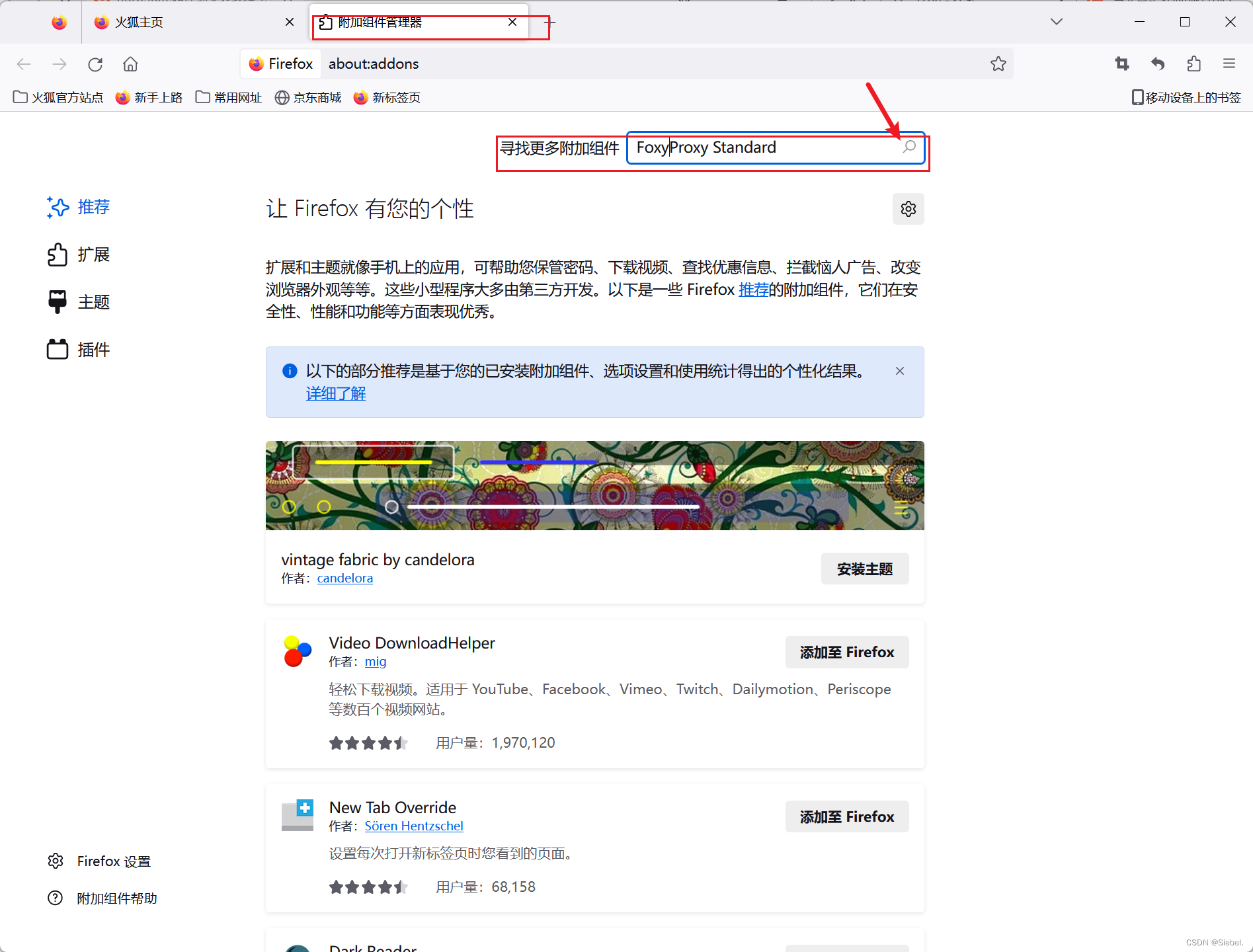
Task: Click the 用户量 1,970,120 text
Action: [495, 742]
